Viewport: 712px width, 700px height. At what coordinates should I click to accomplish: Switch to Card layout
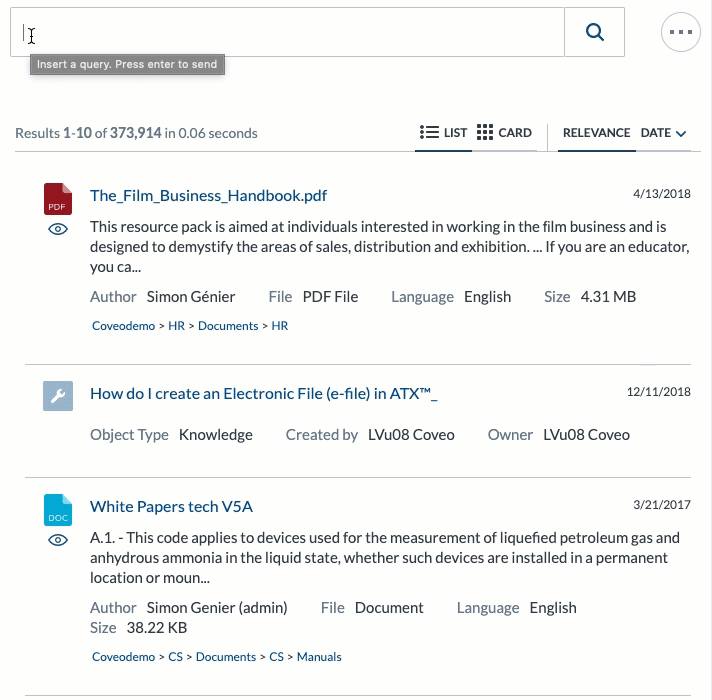click(504, 133)
